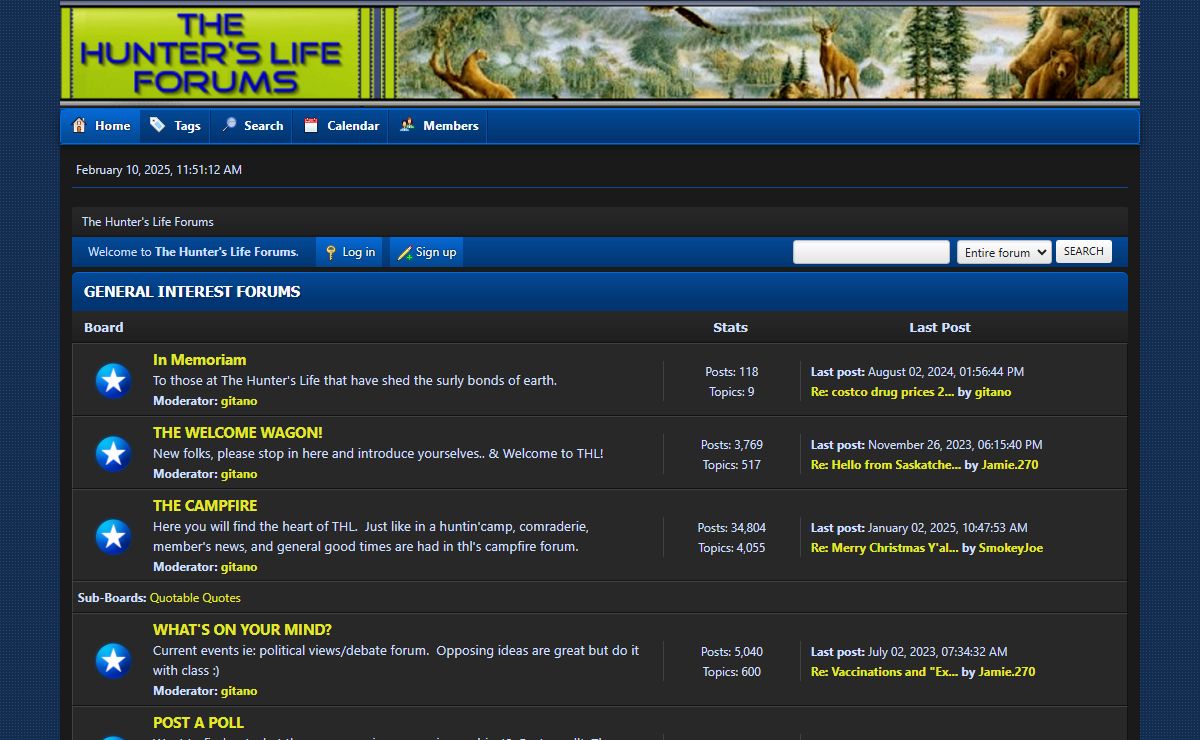Viewport: 1200px width, 740px height.
Task: View SmokeyJoe's profile link
Action: pyautogui.click(x=1010, y=548)
